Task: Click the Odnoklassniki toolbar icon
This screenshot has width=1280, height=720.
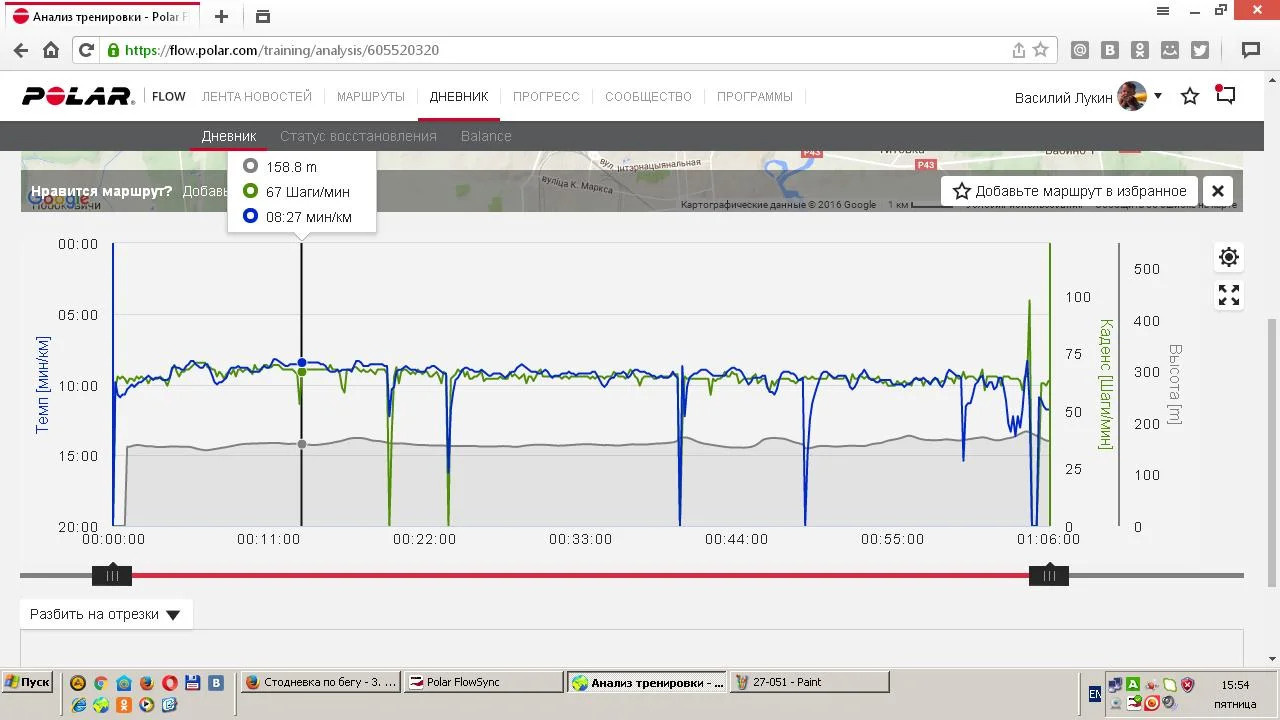Action: click(x=1140, y=50)
